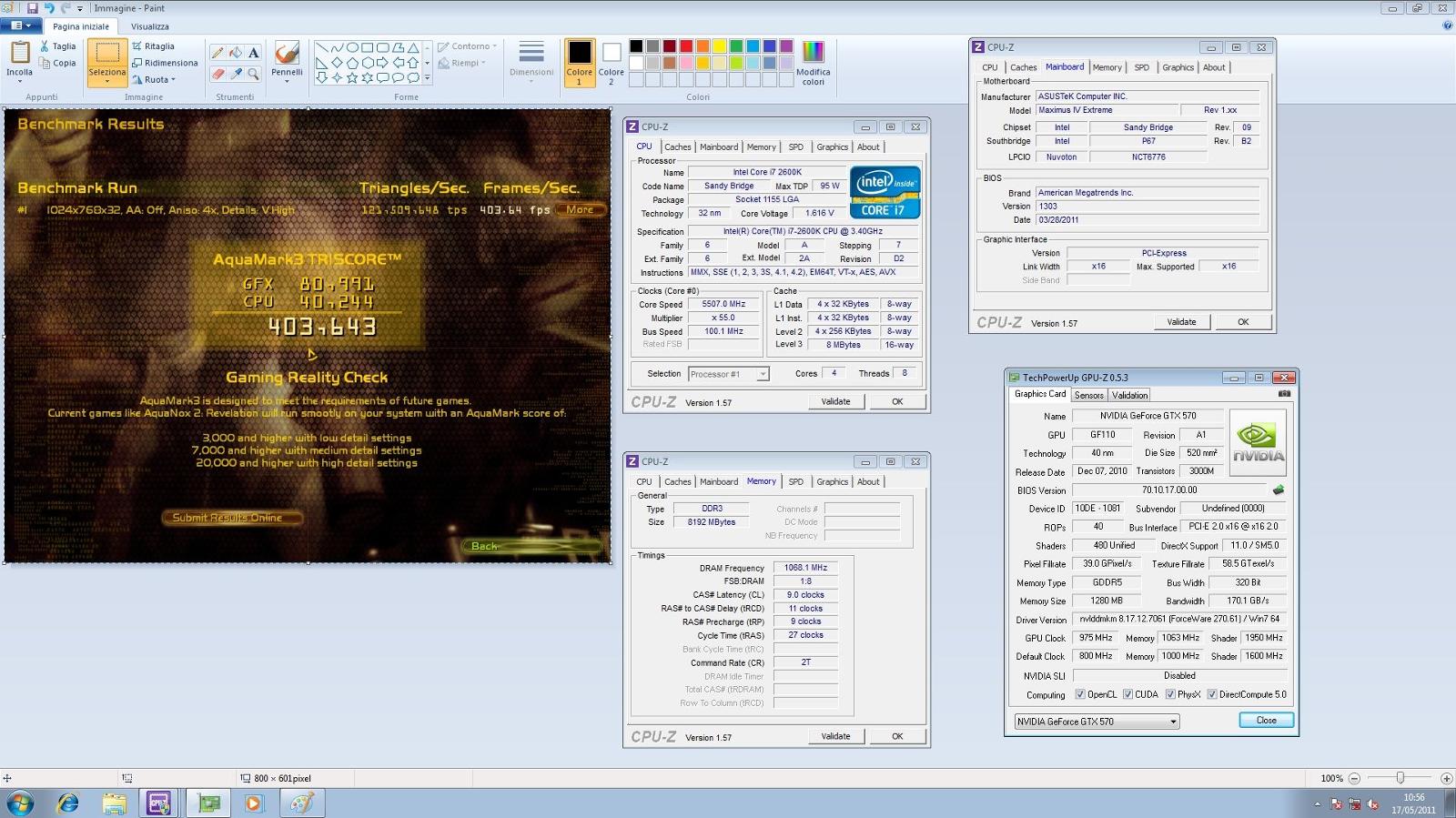The height and width of the screenshot is (818, 1456).
Task: Pick the yellow color swatch in palette
Action: coord(720,46)
